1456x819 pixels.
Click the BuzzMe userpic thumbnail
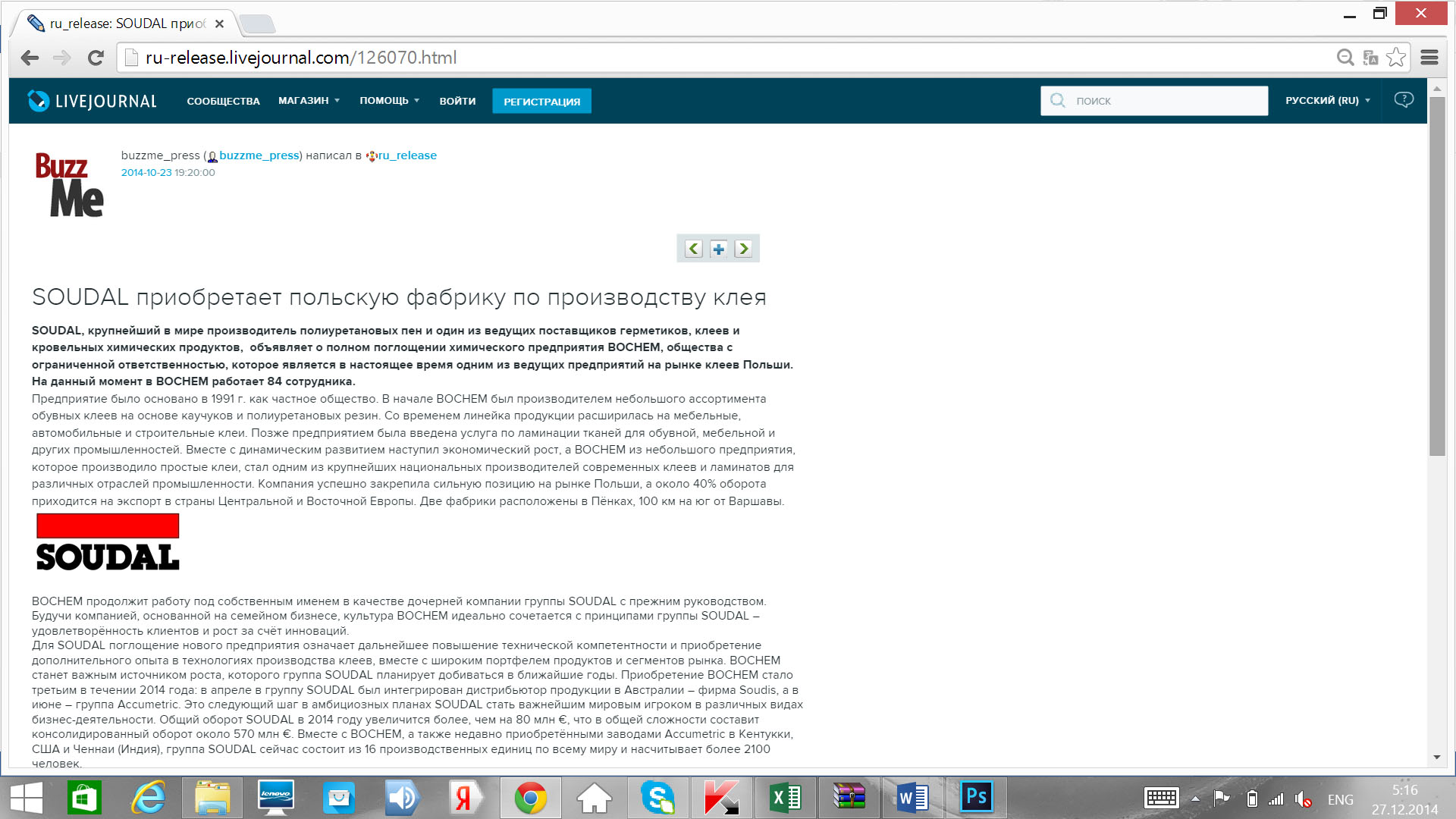69,184
